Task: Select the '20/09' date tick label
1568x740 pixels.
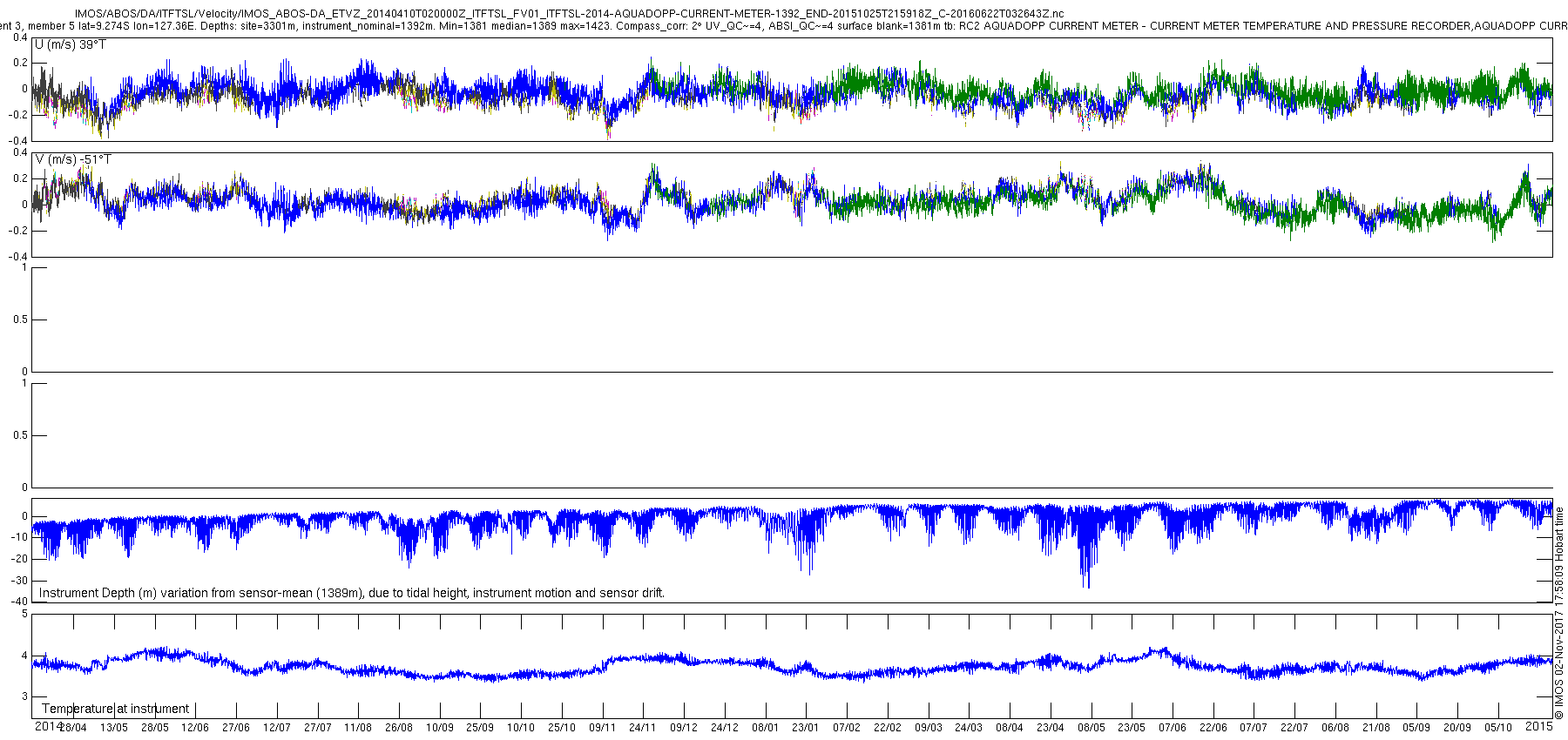Action: (x=1457, y=728)
